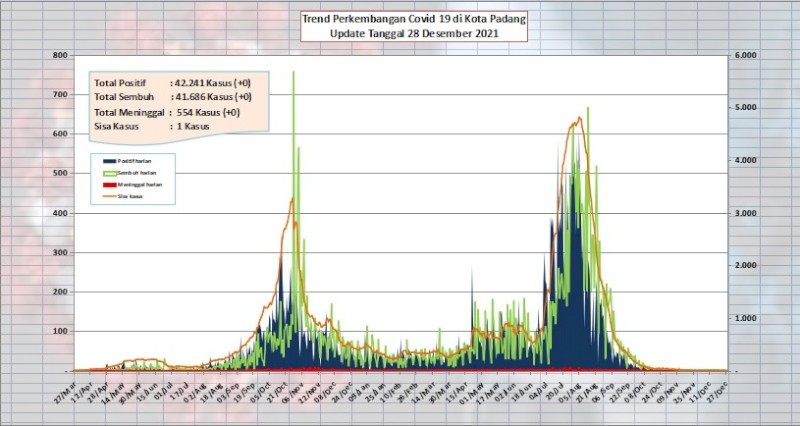Viewport: 800px width, 426px height.
Task: Click the x-axis date label '22/Sep'
Action: (x=620, y=392)
